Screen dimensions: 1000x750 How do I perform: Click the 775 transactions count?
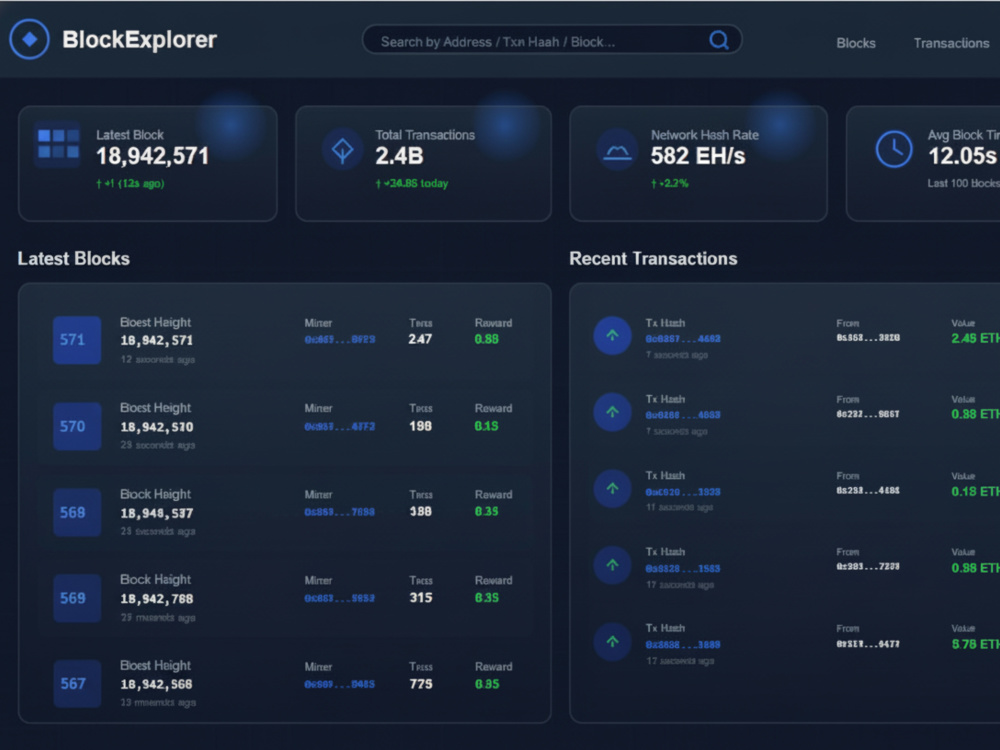coord(421,684)
